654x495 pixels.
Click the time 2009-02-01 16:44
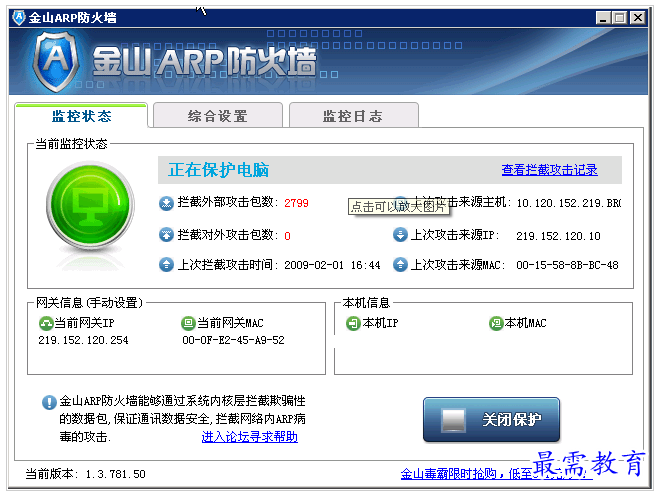[332, 265]
